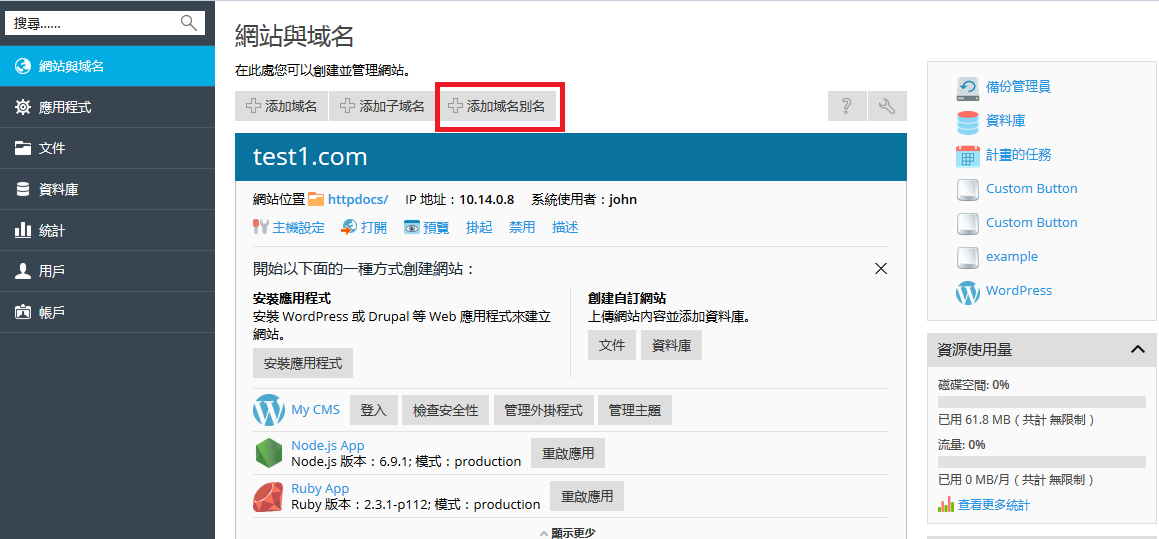This screenshot has width=1159, height=539.
Task: Click the Node.js App icon
Action: [x=268, y=453]
